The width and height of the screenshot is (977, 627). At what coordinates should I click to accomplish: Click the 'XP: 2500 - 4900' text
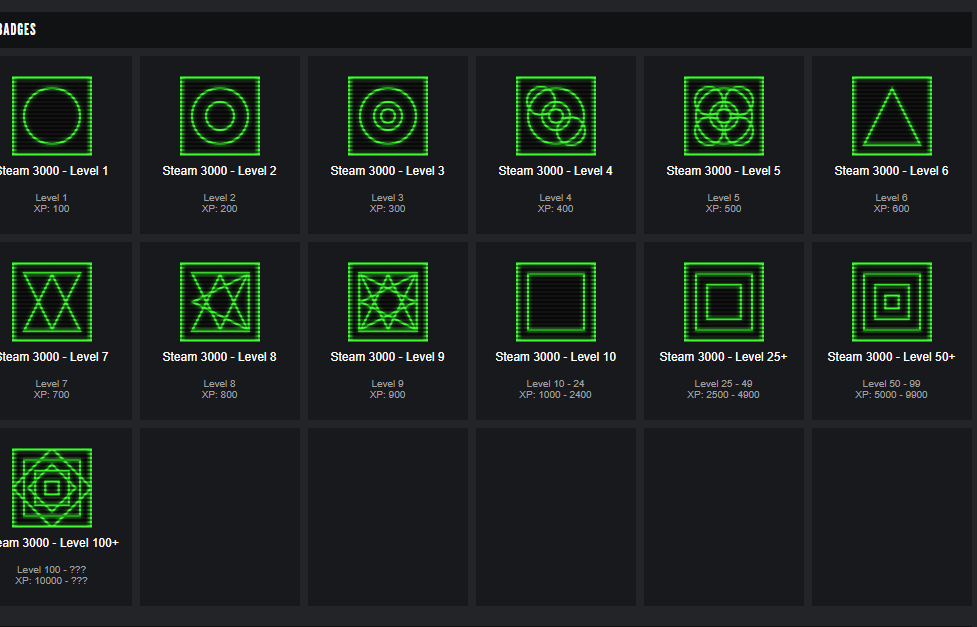723,395
